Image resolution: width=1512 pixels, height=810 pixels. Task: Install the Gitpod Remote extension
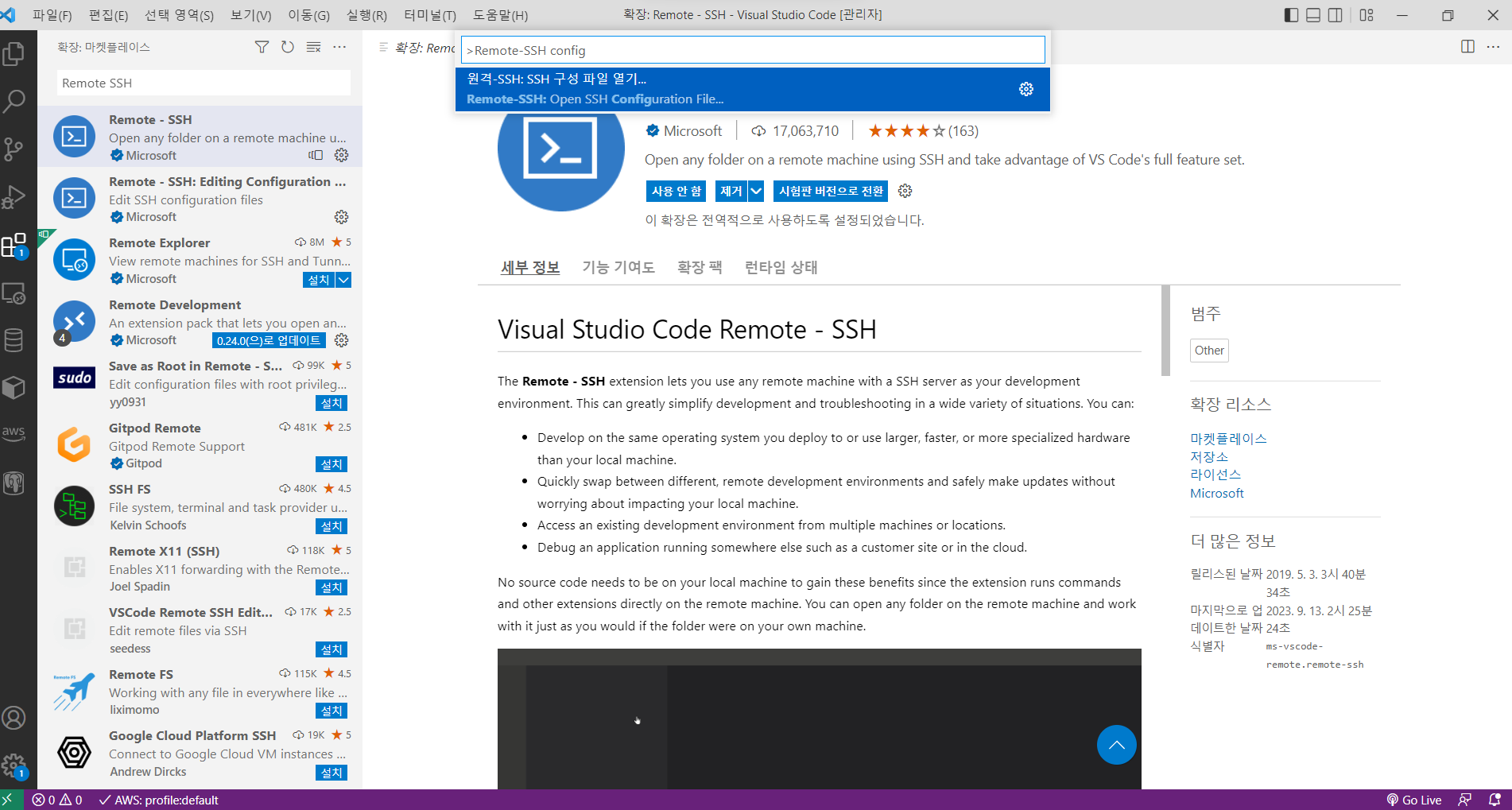(331, 464)
